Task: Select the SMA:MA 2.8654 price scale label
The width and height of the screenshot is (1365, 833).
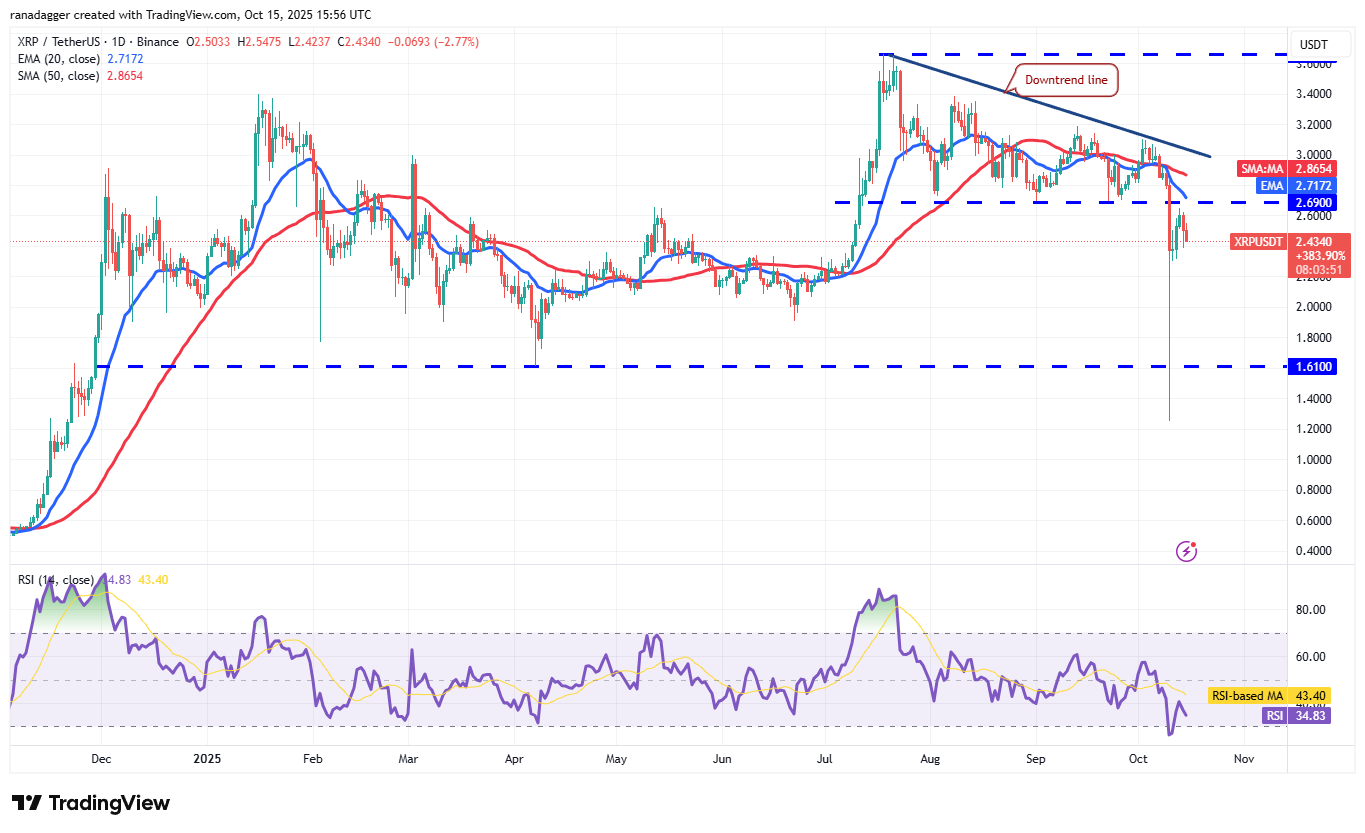Action: pyautogui.click(x=1285, y=169)
